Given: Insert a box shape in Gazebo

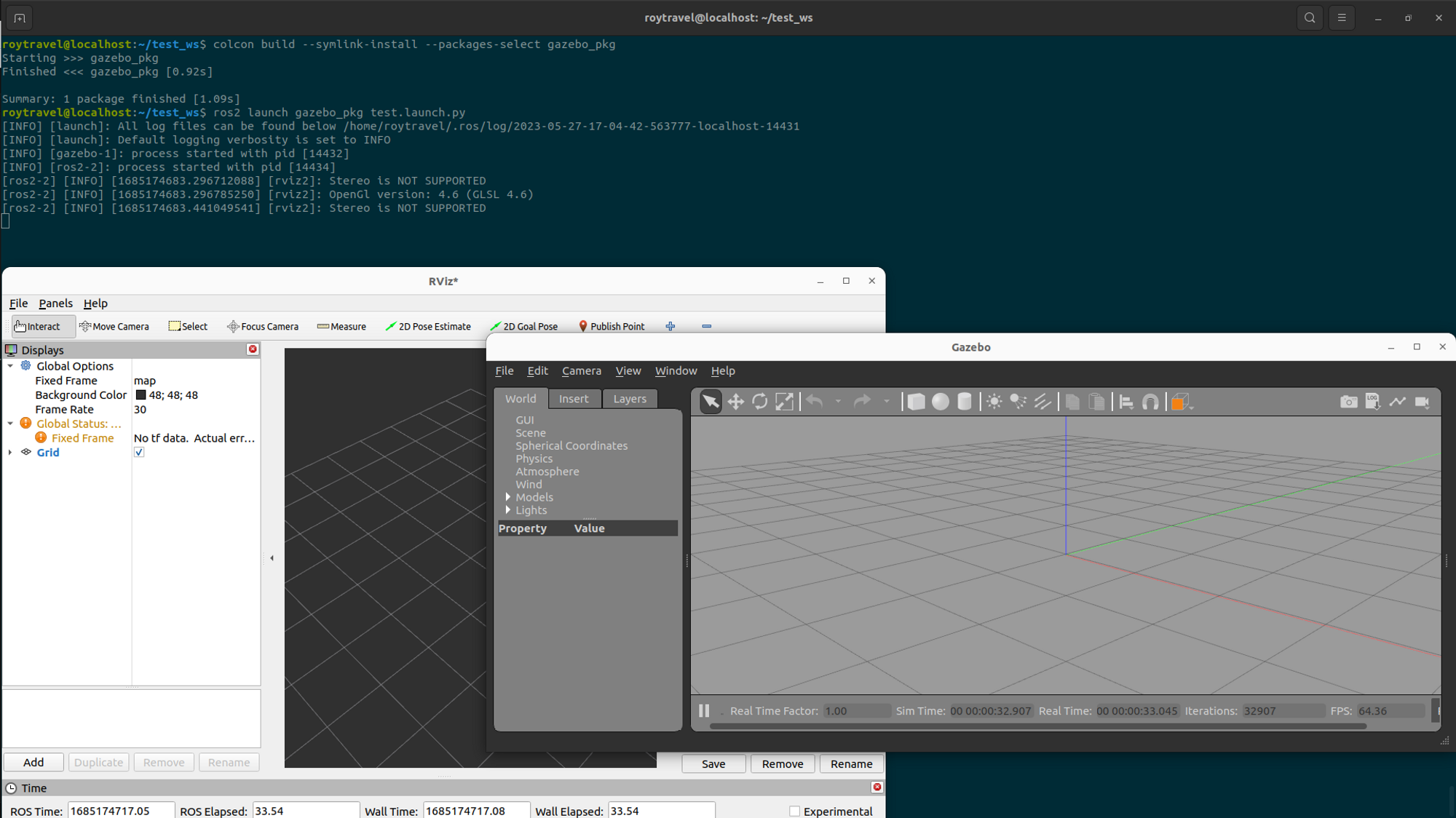Looking at the screenshot, I should [x=915, y=401].
